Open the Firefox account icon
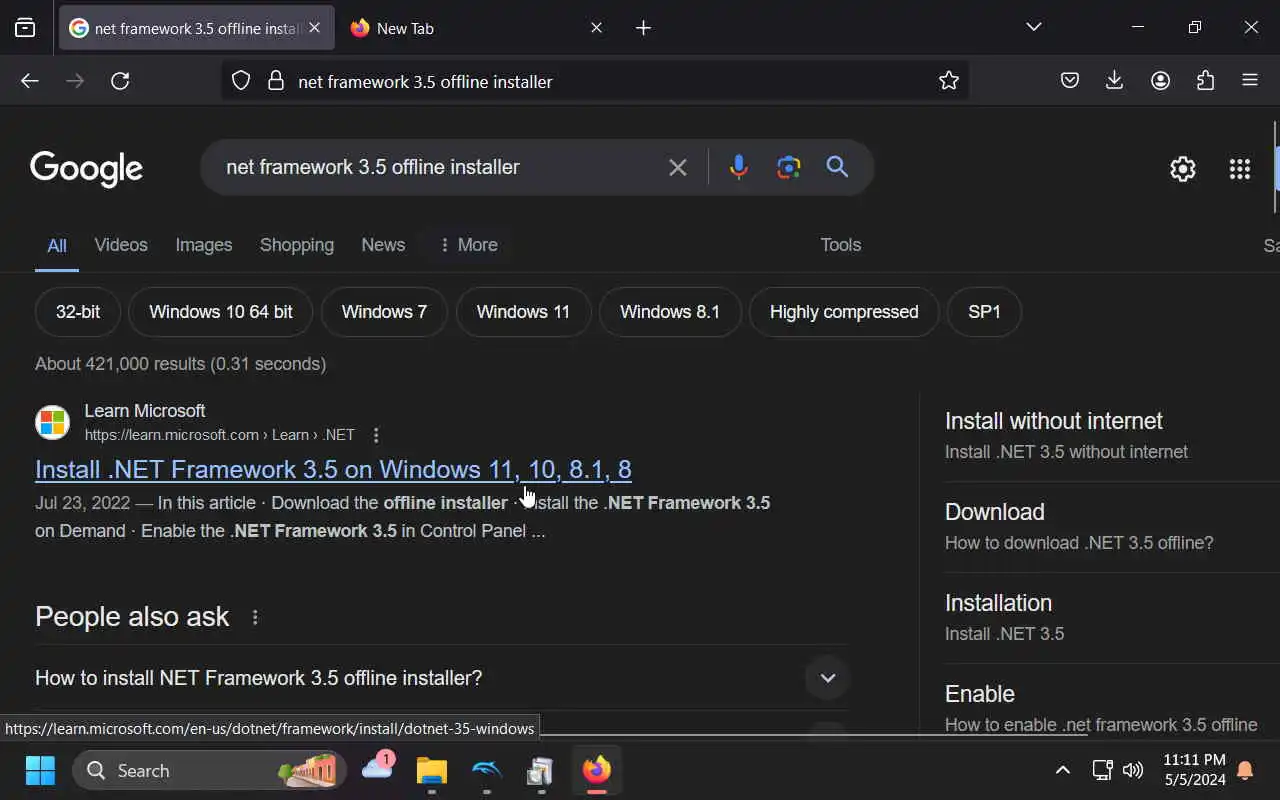The image size is (1280, 800). (x=1160, y=81)
